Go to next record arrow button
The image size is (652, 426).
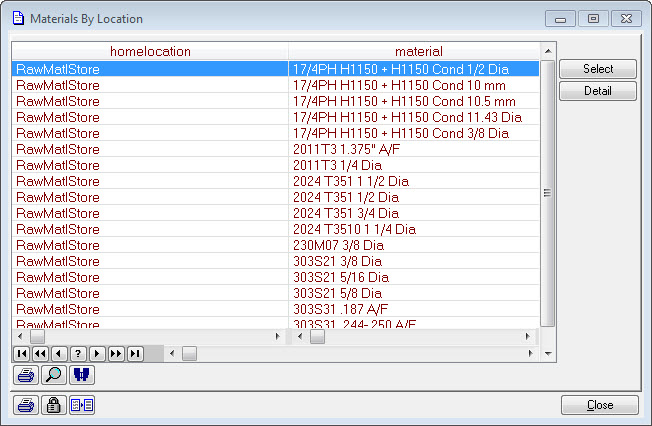point(97,354)
